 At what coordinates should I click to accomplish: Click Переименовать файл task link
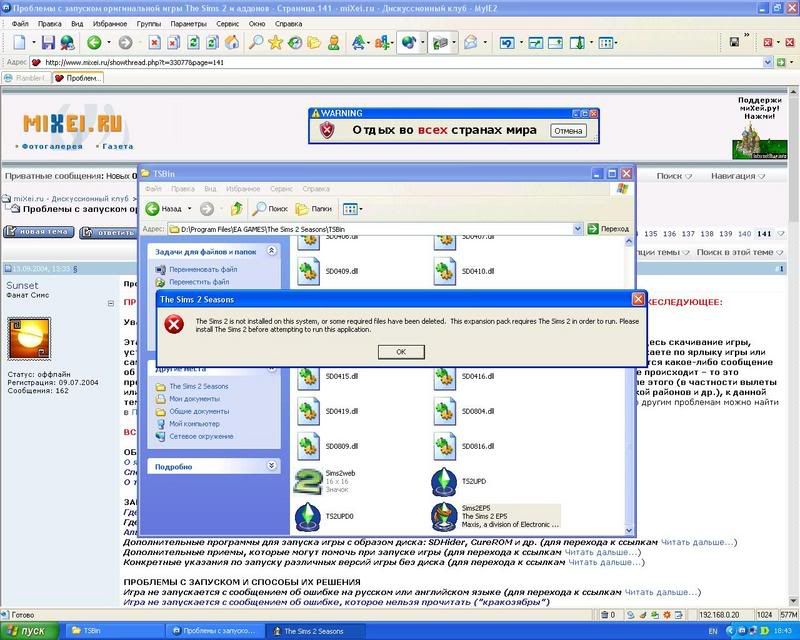tap(203, 269)
